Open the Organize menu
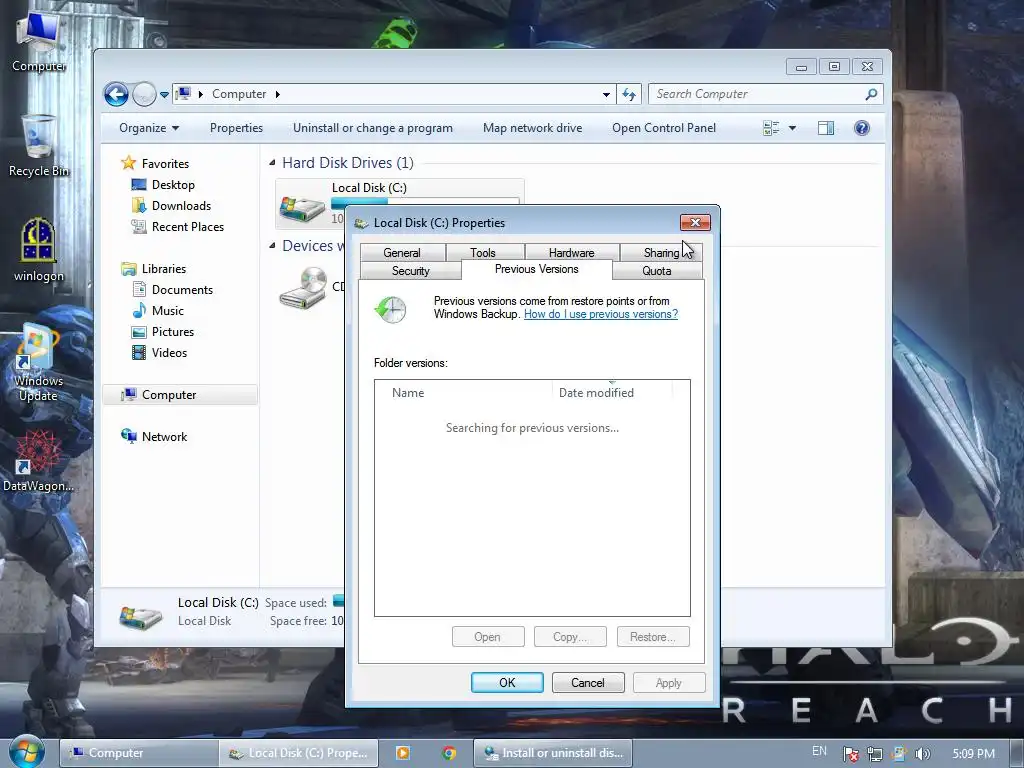Screen dimensions: 1024x768 (149, 128)
